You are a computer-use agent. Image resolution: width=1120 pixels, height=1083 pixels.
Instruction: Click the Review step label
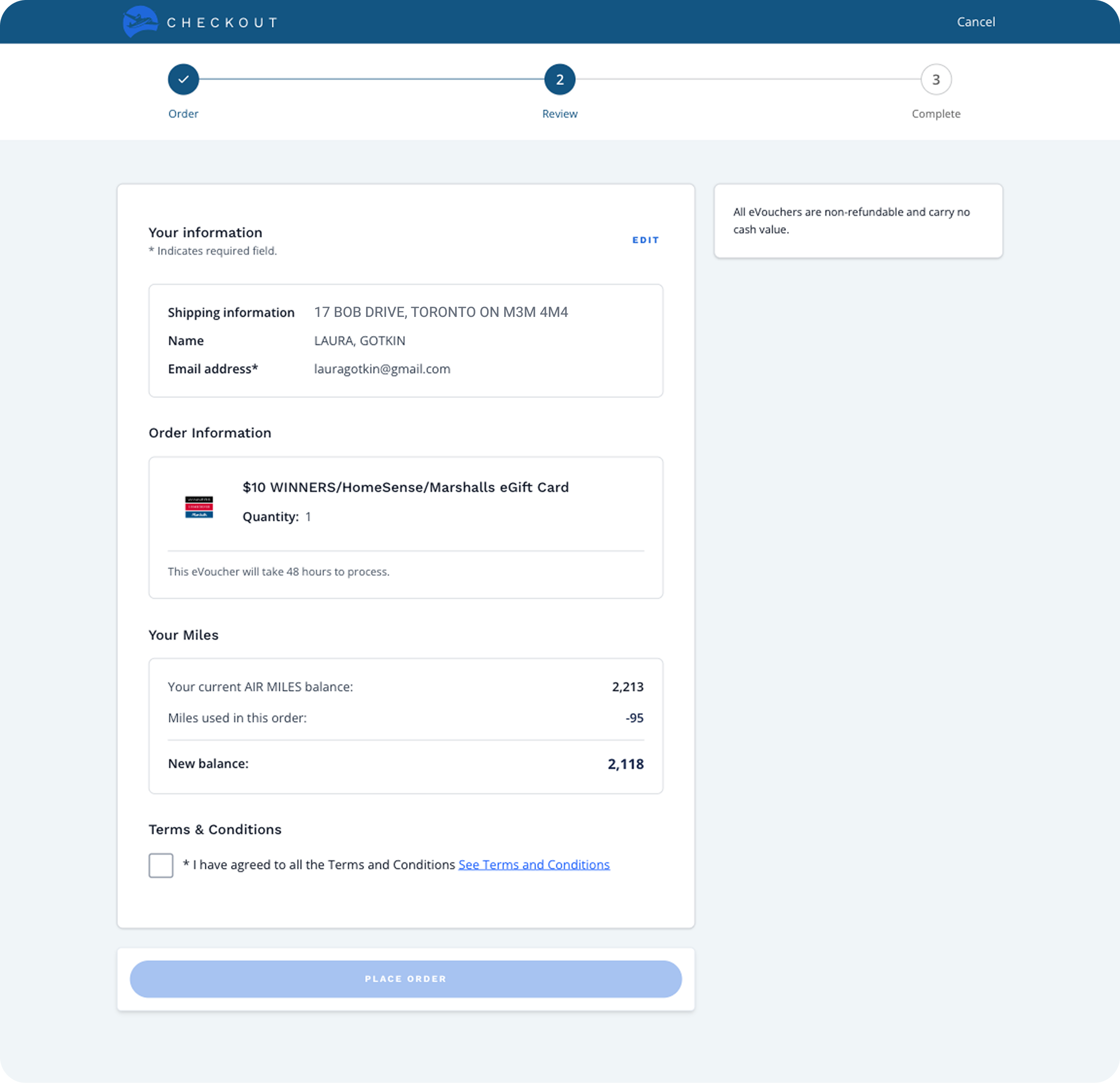point(560,114)
